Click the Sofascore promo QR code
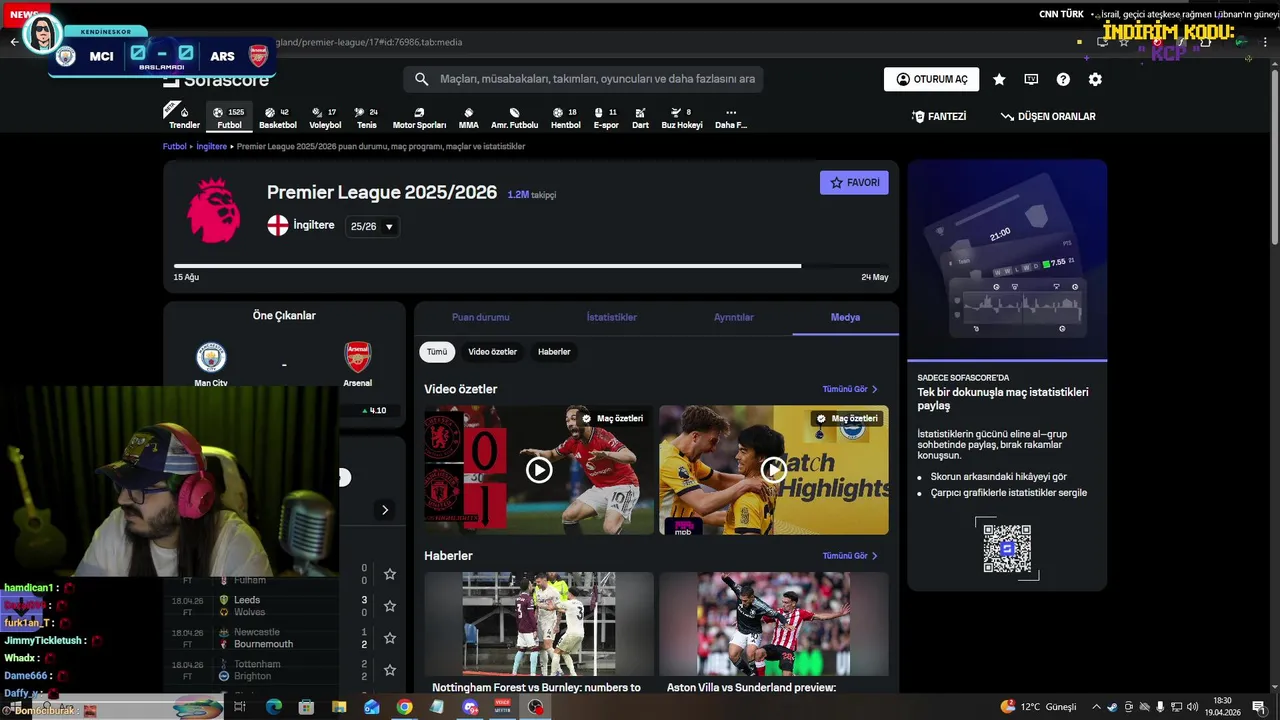 point(1007,548)
